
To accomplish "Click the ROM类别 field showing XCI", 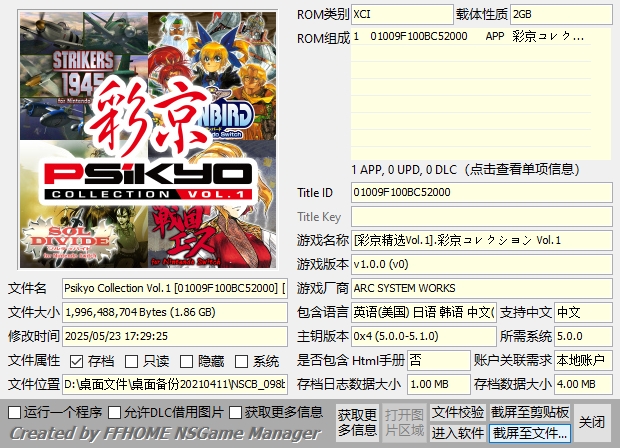I will pos(402,15).
